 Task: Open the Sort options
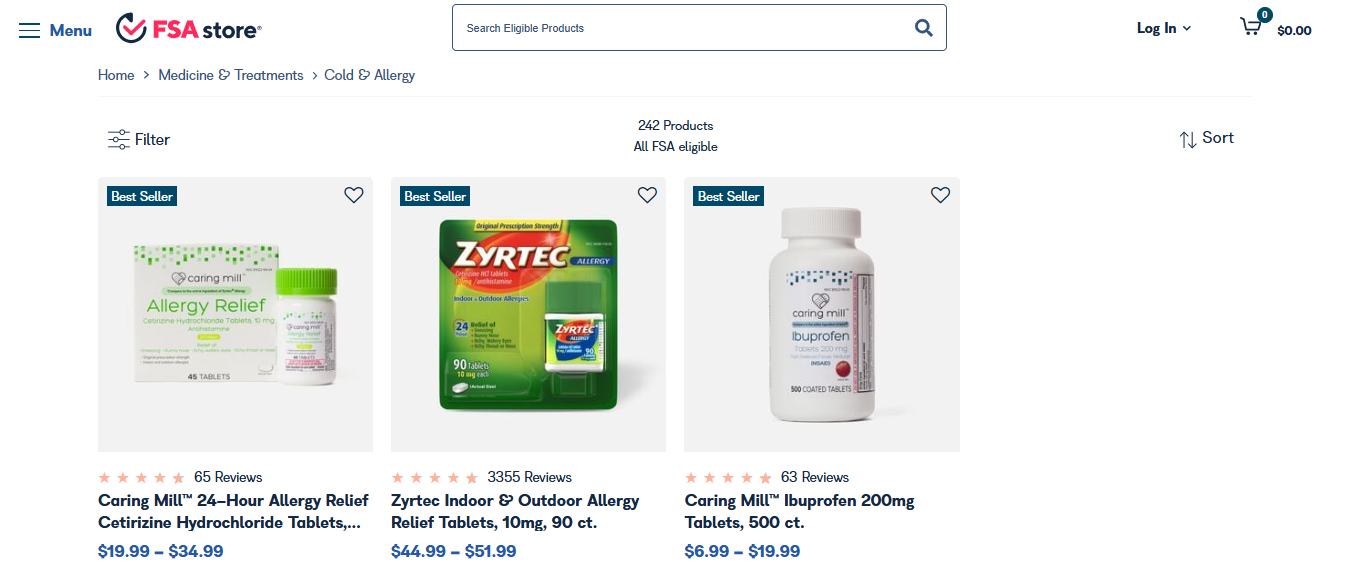(1207, 139)
